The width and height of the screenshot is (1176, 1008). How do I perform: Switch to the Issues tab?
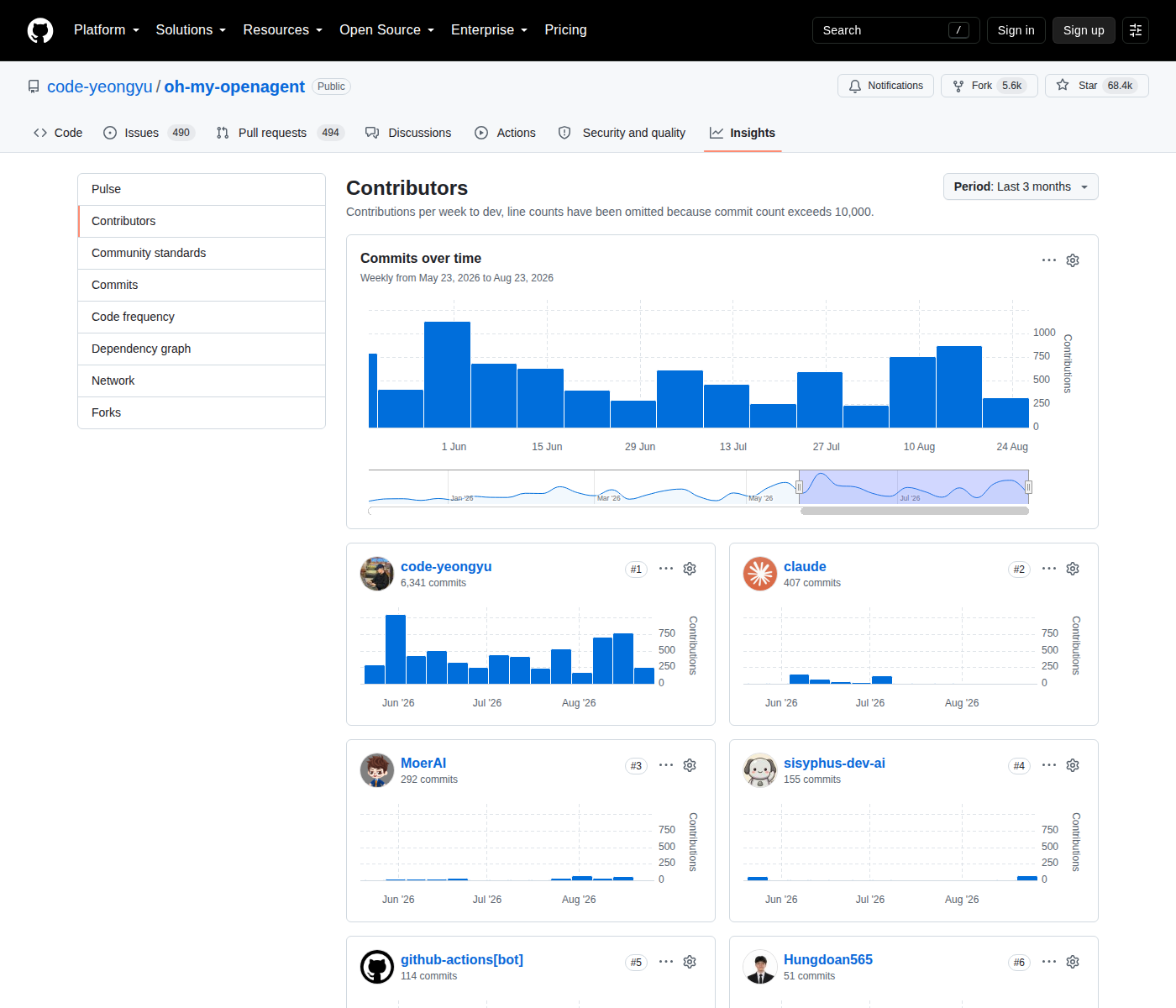[149, 133]
